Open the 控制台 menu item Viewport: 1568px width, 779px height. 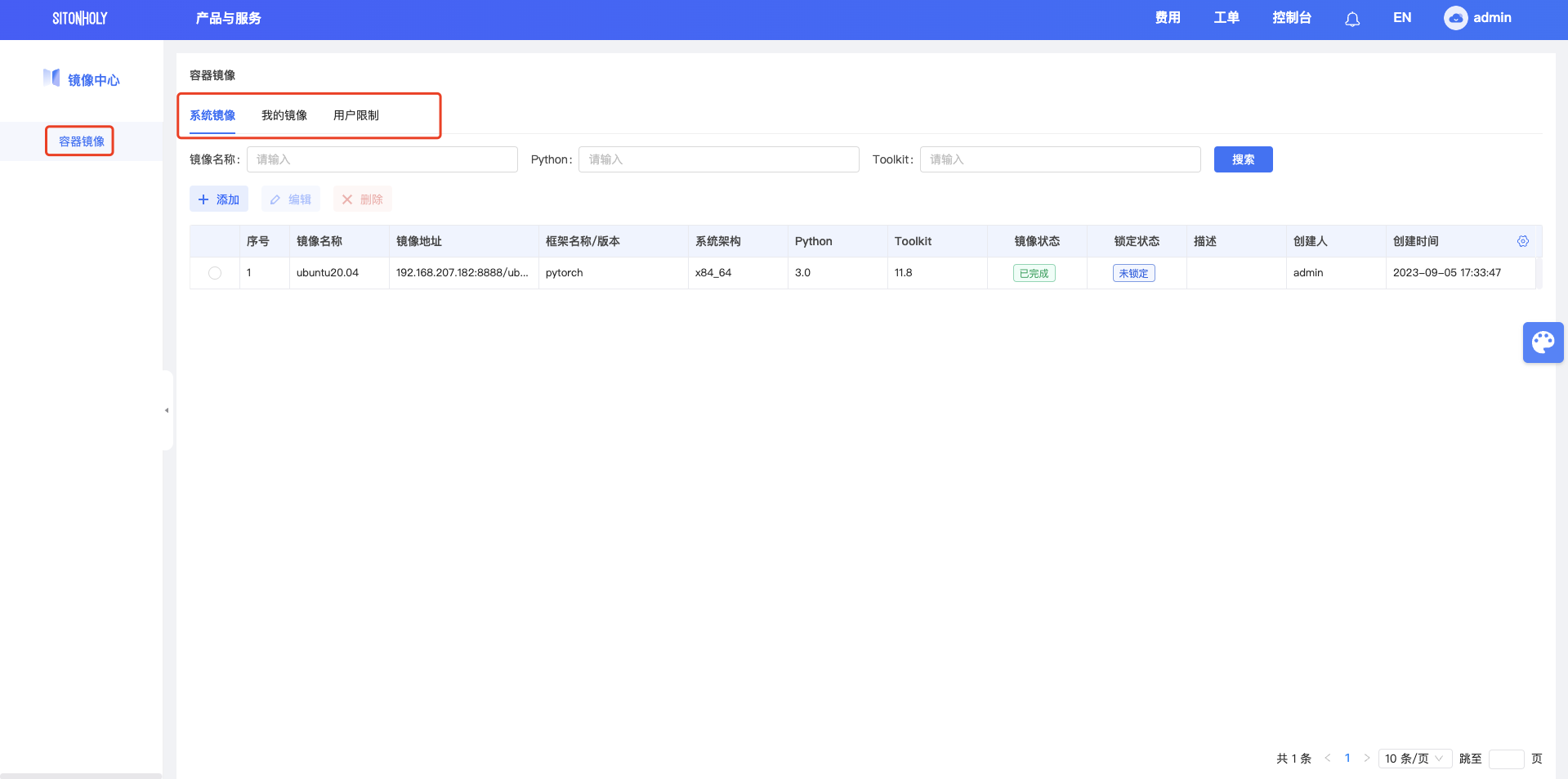coord(1292,18)
